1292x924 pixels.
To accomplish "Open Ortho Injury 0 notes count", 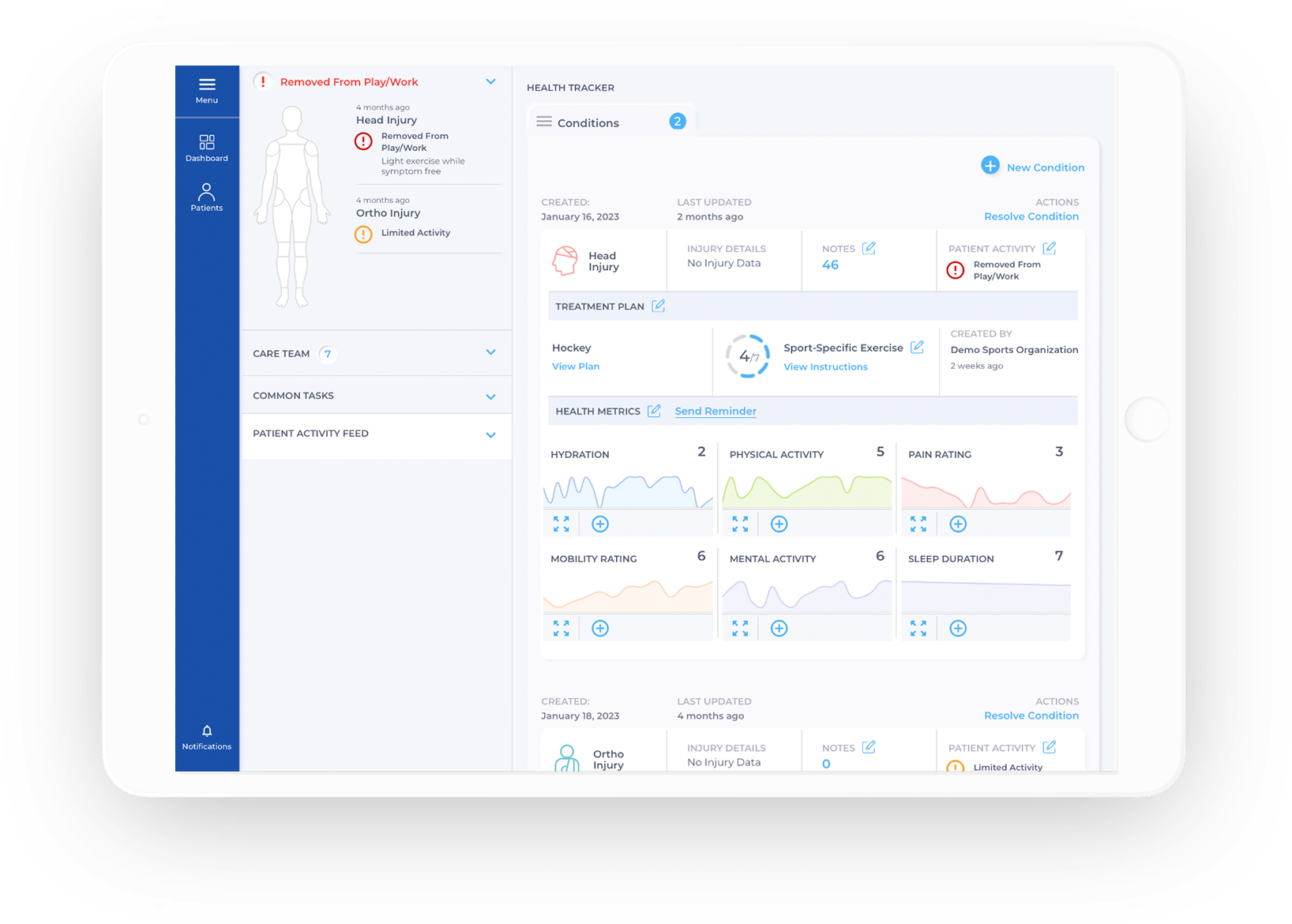I will point(826,764).
